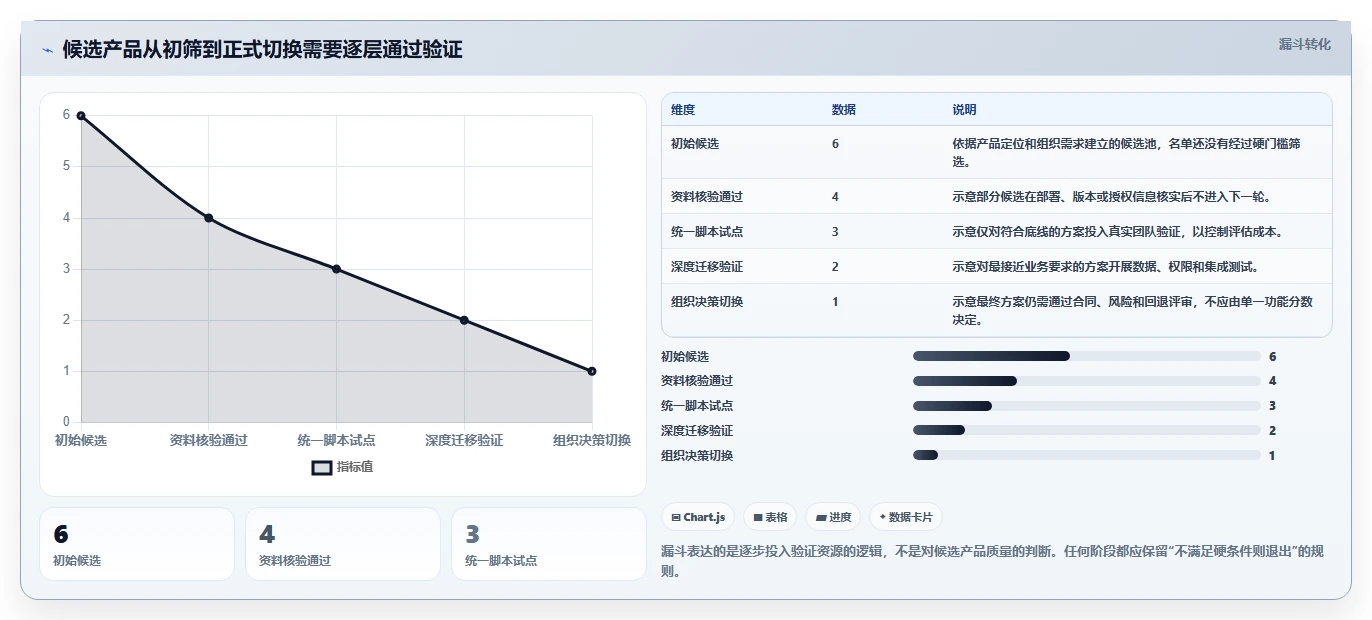Click the 资料核验通过 progress bar
Screen dimensions: 1372x620
[1087, 381]
